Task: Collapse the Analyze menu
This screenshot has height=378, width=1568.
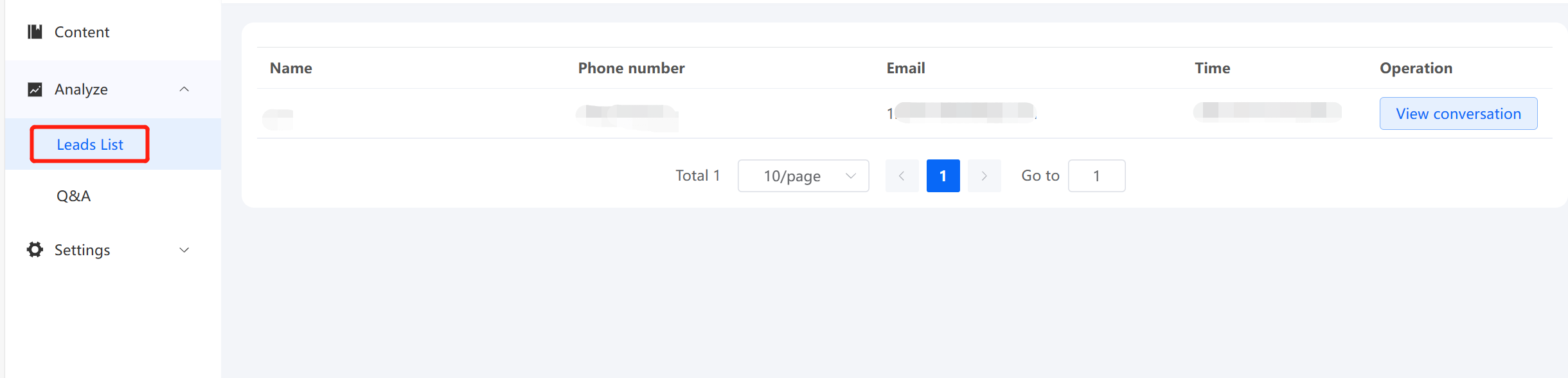Action: click(x=185, y=89)
